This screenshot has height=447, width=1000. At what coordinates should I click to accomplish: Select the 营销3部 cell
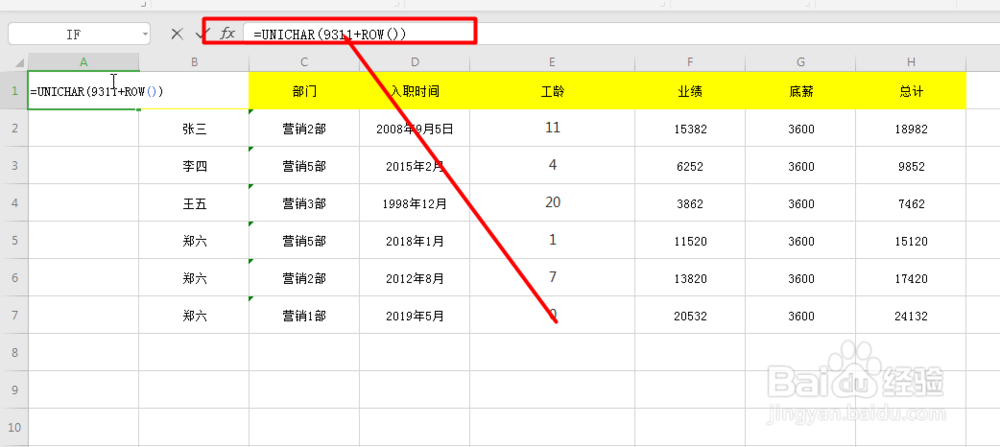[304, 203]
